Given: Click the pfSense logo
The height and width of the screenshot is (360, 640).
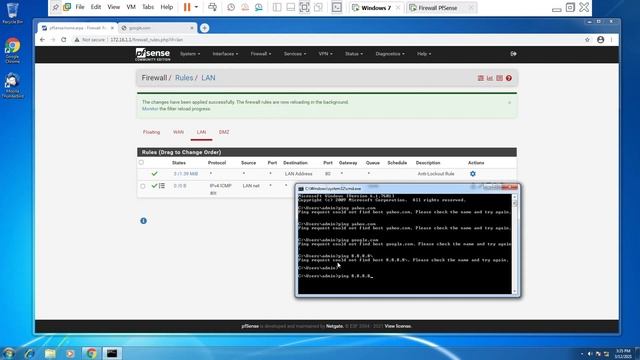Looking at the screenshot, I should coord(153,54).
